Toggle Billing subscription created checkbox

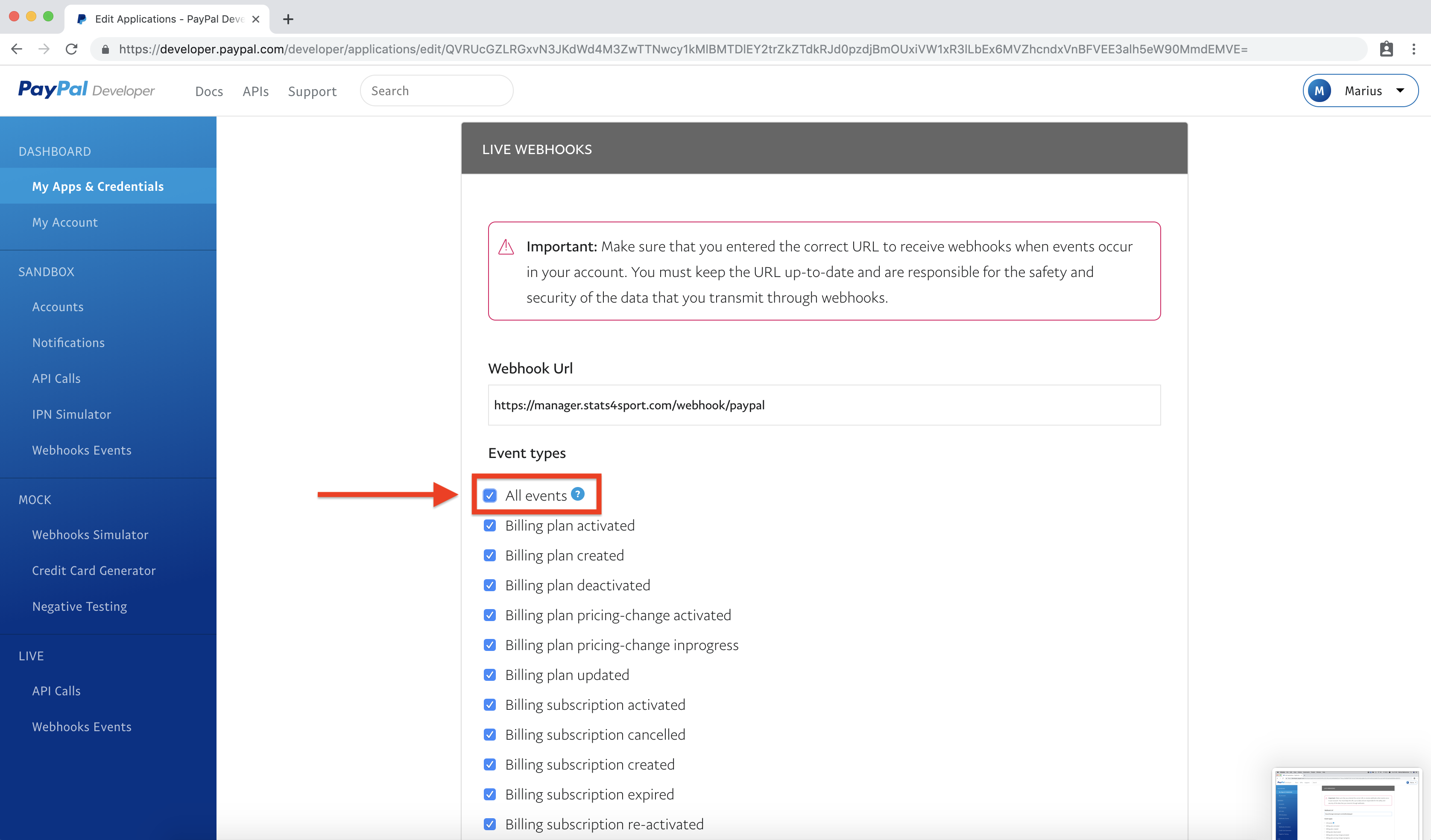(x=490, y=764)
